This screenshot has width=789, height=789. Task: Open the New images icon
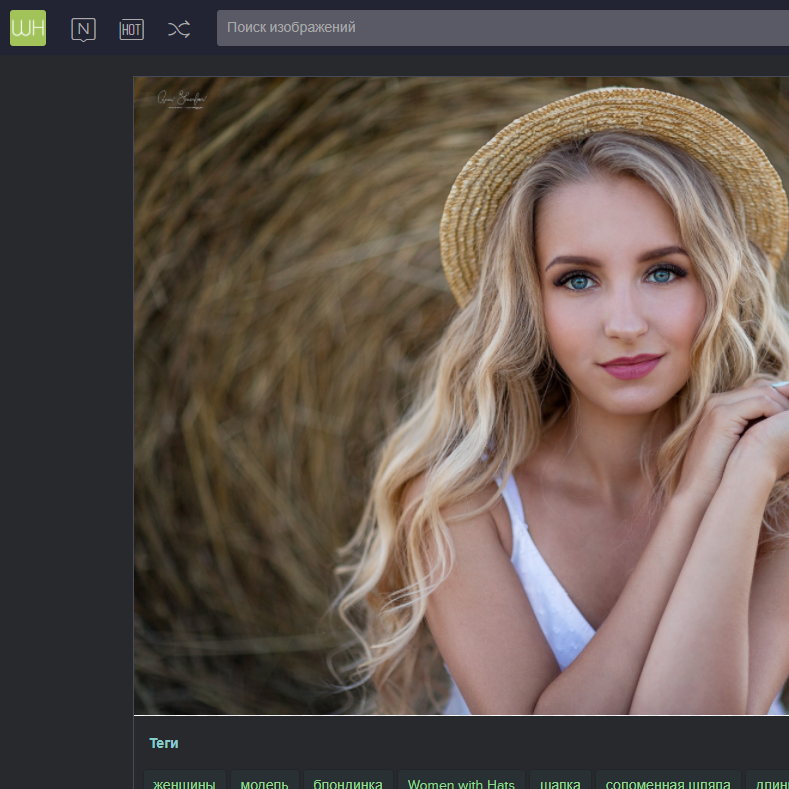click(84, 30)
